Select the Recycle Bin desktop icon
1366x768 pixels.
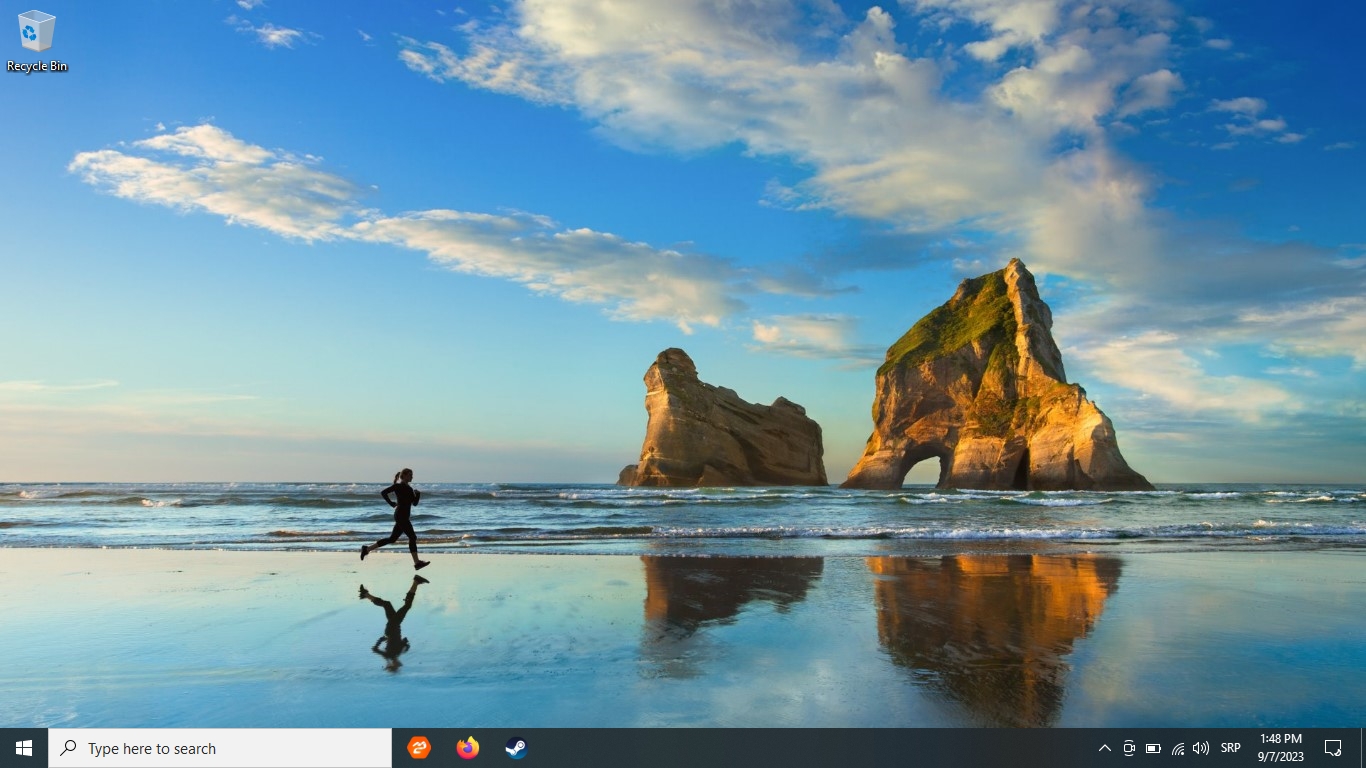[x=37, y=41]
